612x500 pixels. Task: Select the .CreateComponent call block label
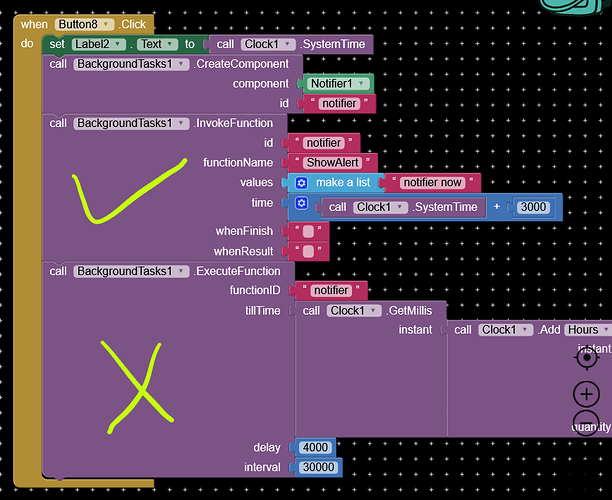coord(242,64)
